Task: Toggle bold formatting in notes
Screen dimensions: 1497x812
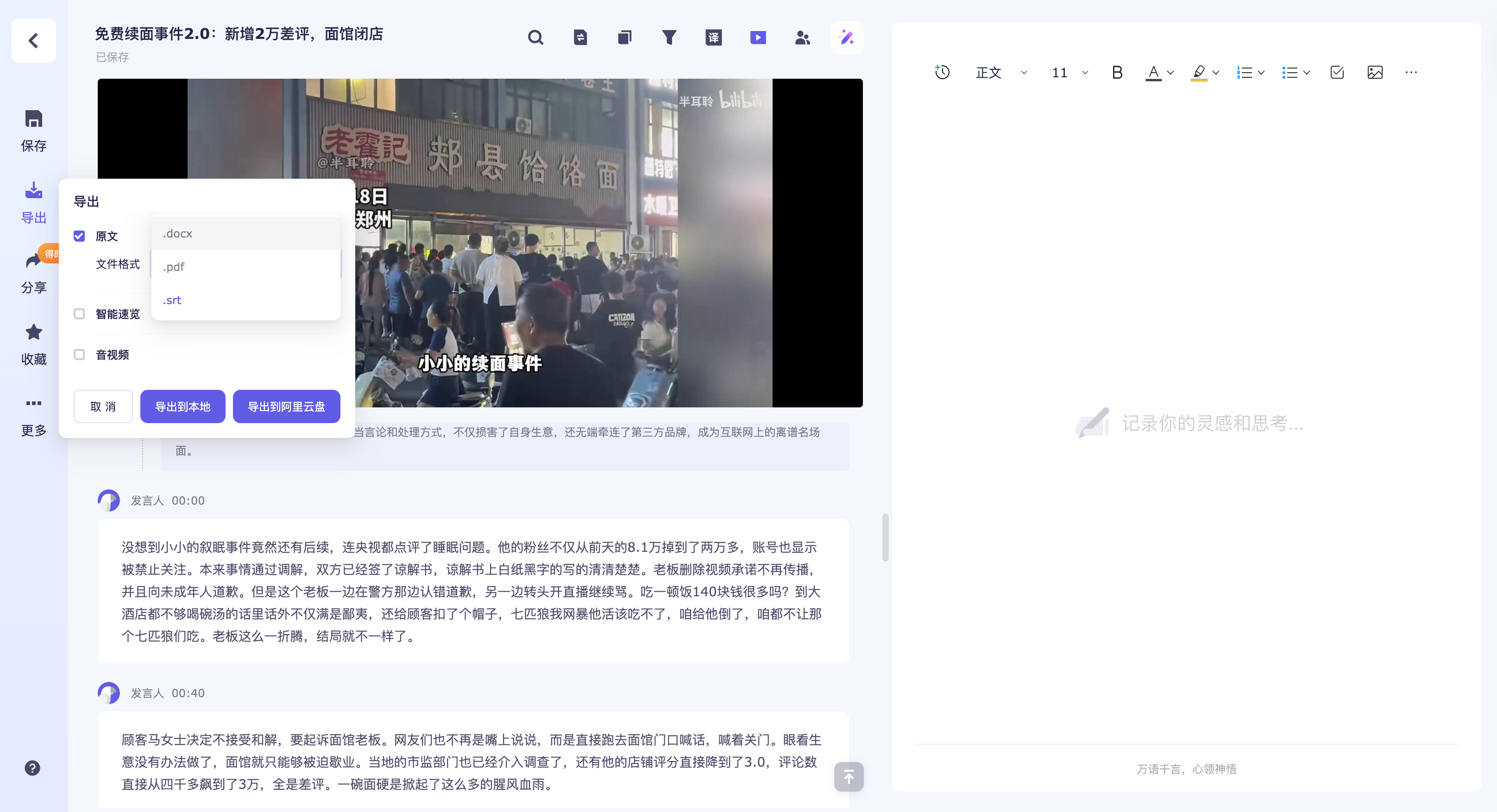Action: tap(1117, 73)
